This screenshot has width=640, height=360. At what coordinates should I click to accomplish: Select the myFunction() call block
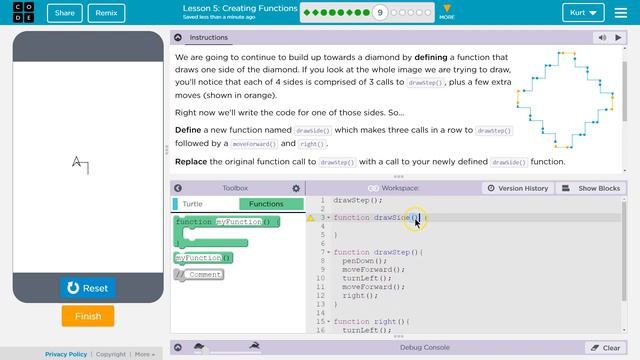(203, 258)
